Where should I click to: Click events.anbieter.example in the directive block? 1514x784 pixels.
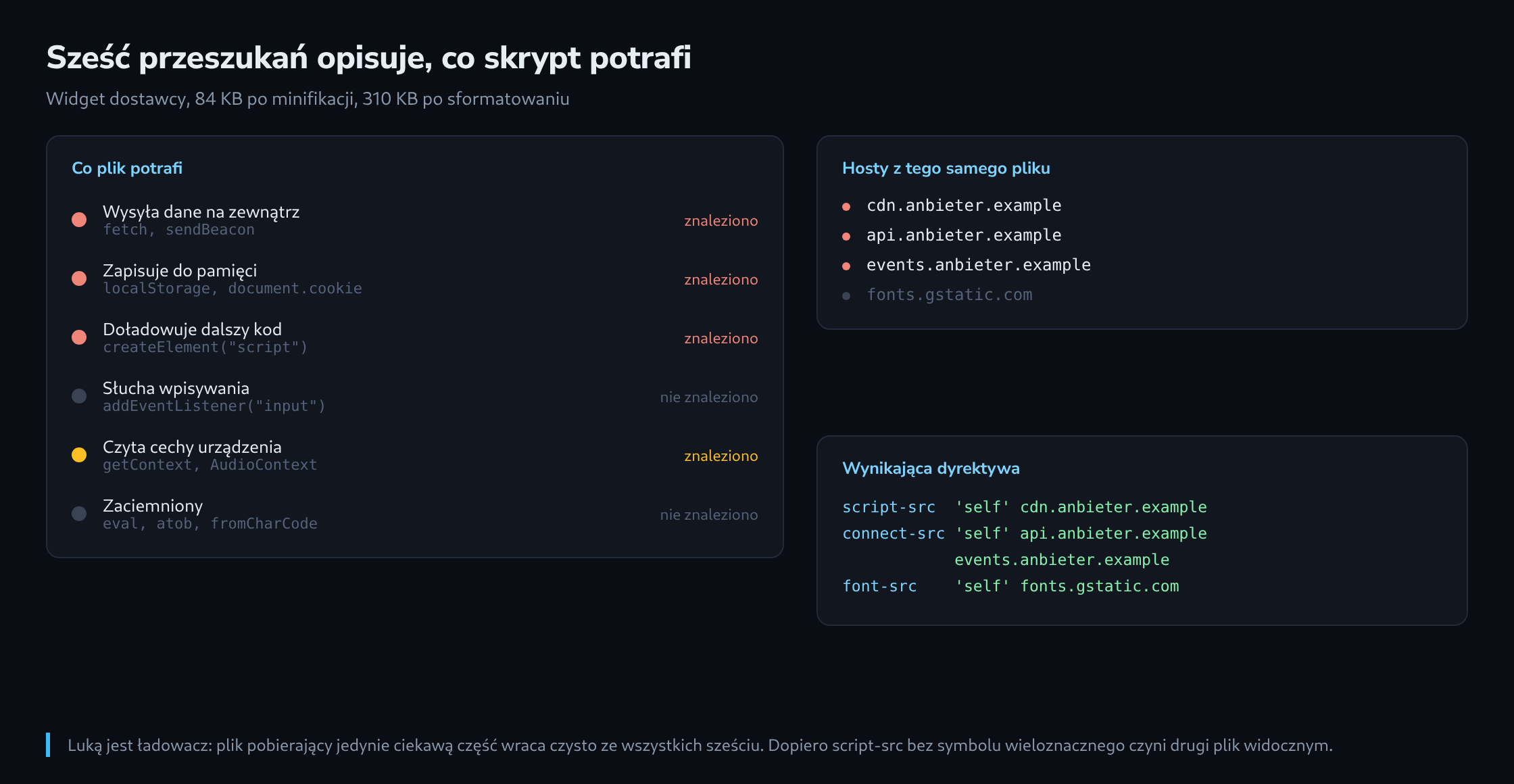[x=1062, y=560]
